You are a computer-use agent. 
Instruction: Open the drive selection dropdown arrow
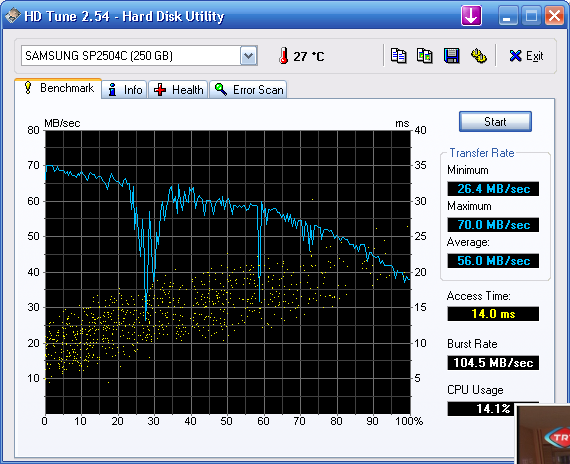pyautogui.click(x=249, y=56)
